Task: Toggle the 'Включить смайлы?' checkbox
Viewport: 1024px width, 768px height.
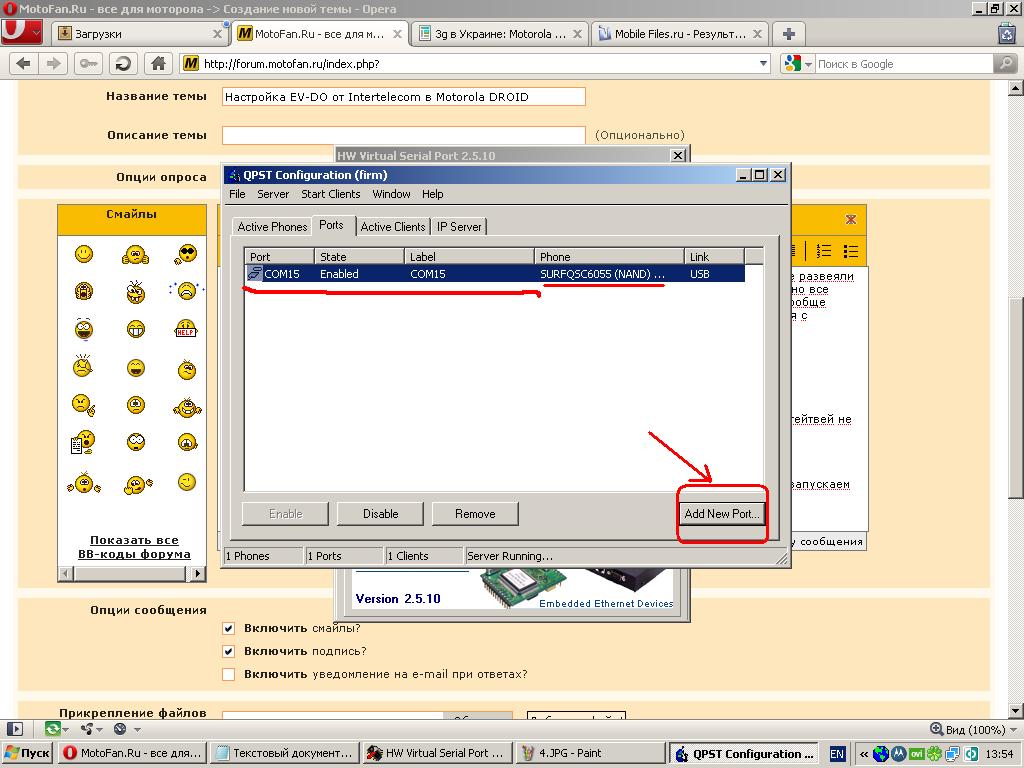Action: (229, 629)
